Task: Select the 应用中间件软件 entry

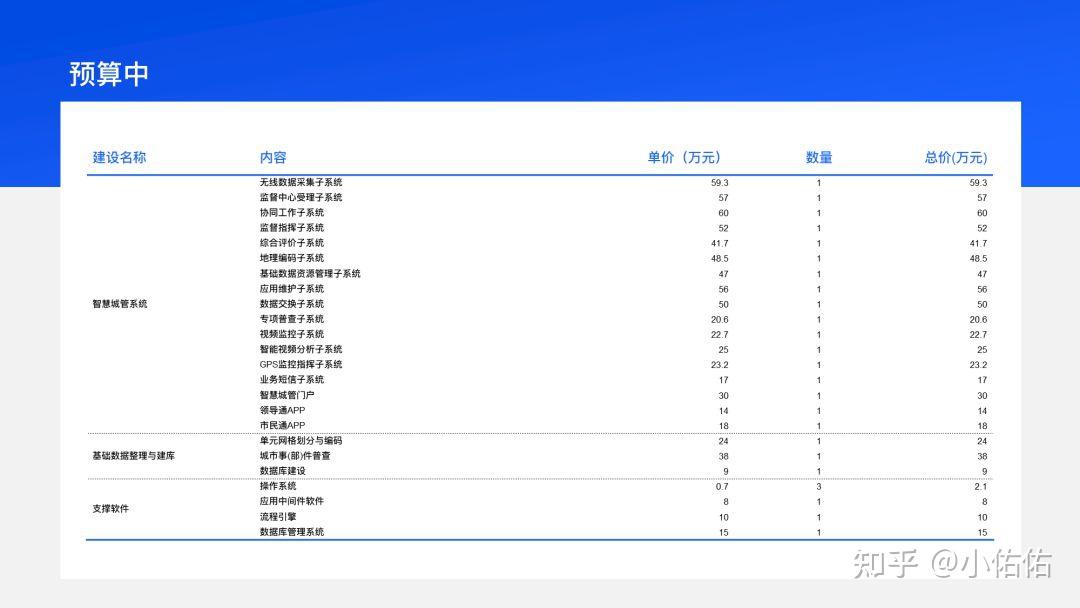Action: (291, 501)
